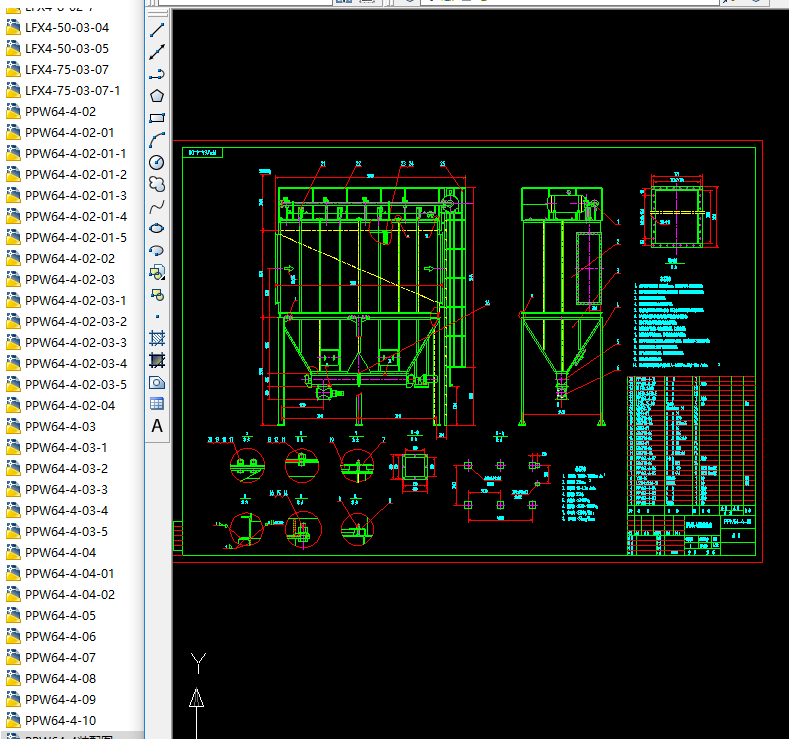This screenshot has height=739, width=789.
Task: Click the PPW64-4-03-5 list item
Action: [66, 531]
